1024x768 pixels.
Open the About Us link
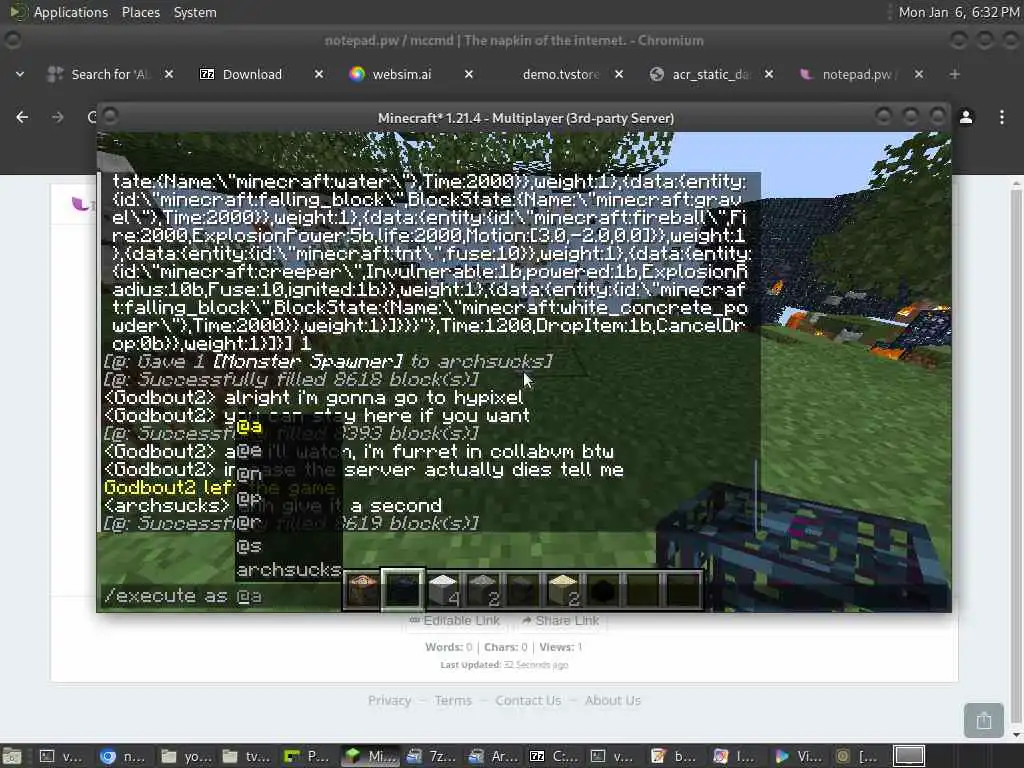coord(613,701)
